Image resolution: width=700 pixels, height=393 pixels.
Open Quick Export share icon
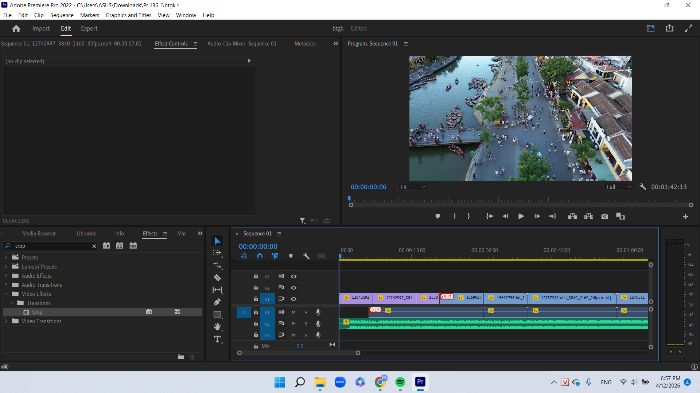670,28
